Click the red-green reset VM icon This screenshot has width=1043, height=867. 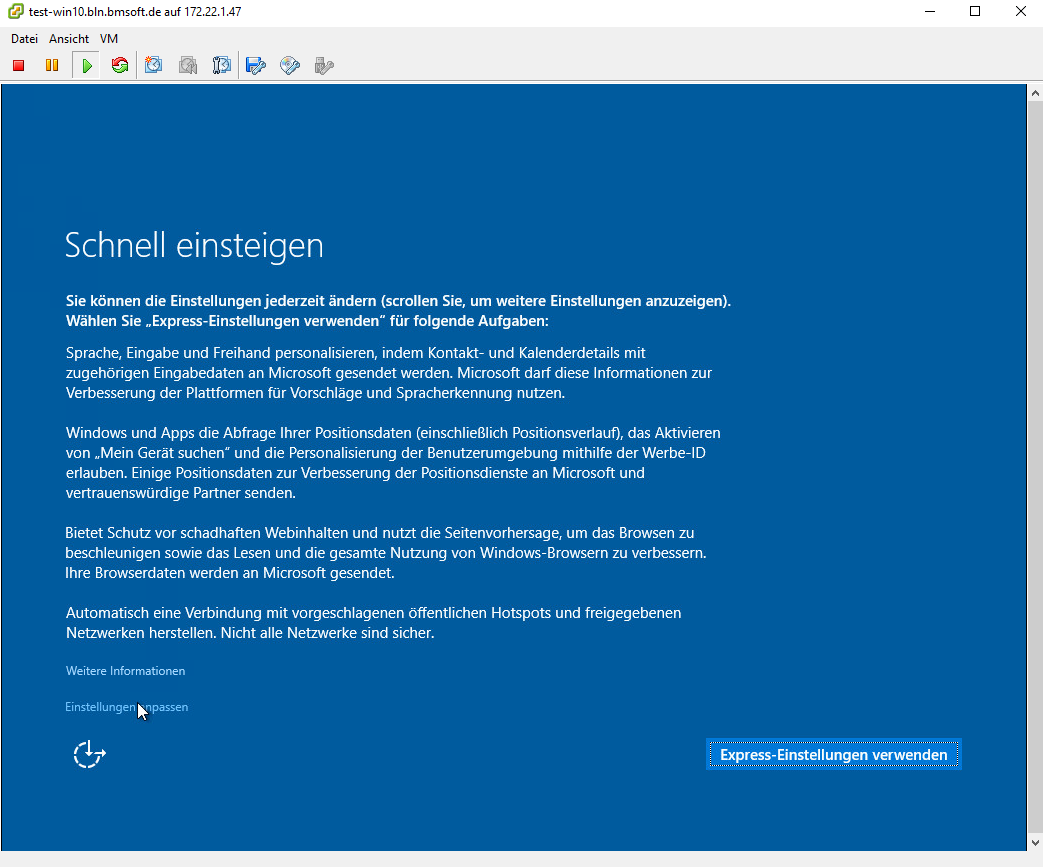[120, 65]
